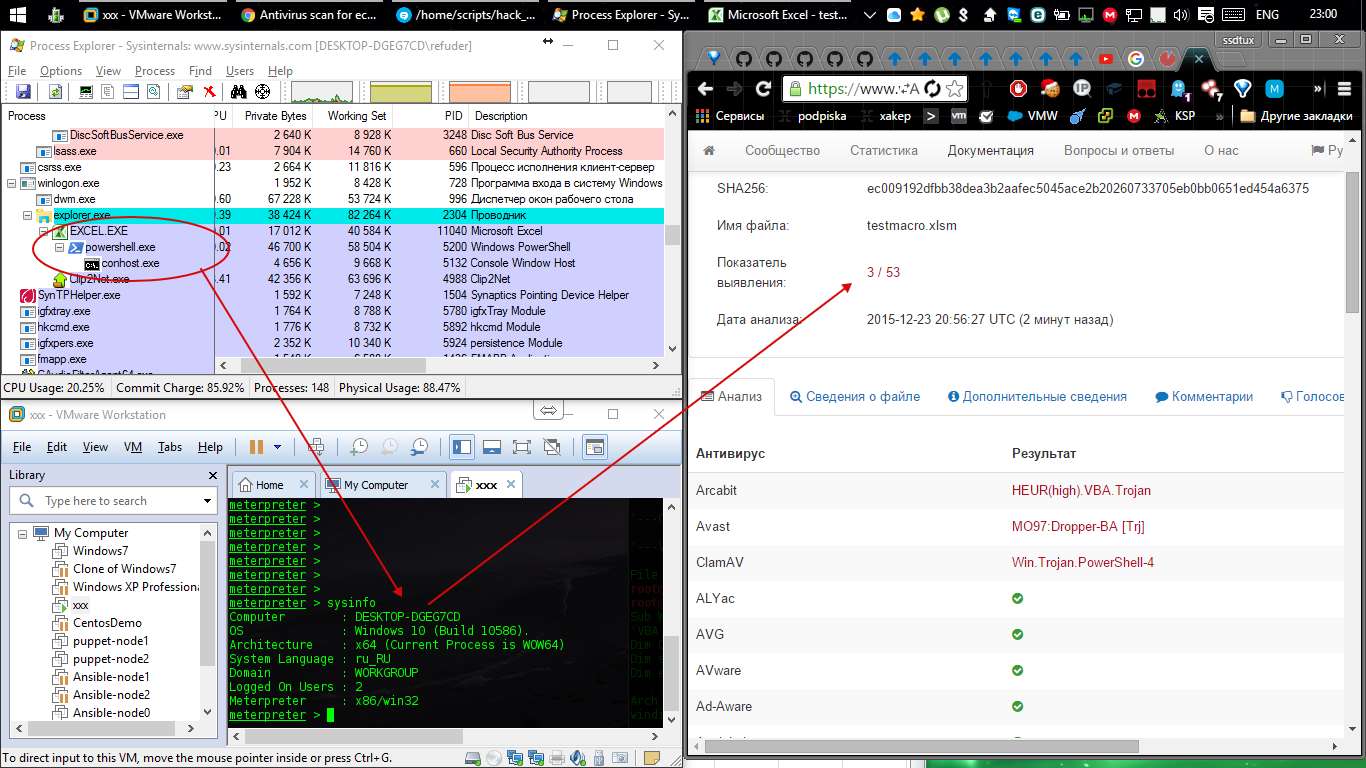Click the red AdBlock stop-sign extension icon
The image size is (1366, 768).
tap(1018, 89)
